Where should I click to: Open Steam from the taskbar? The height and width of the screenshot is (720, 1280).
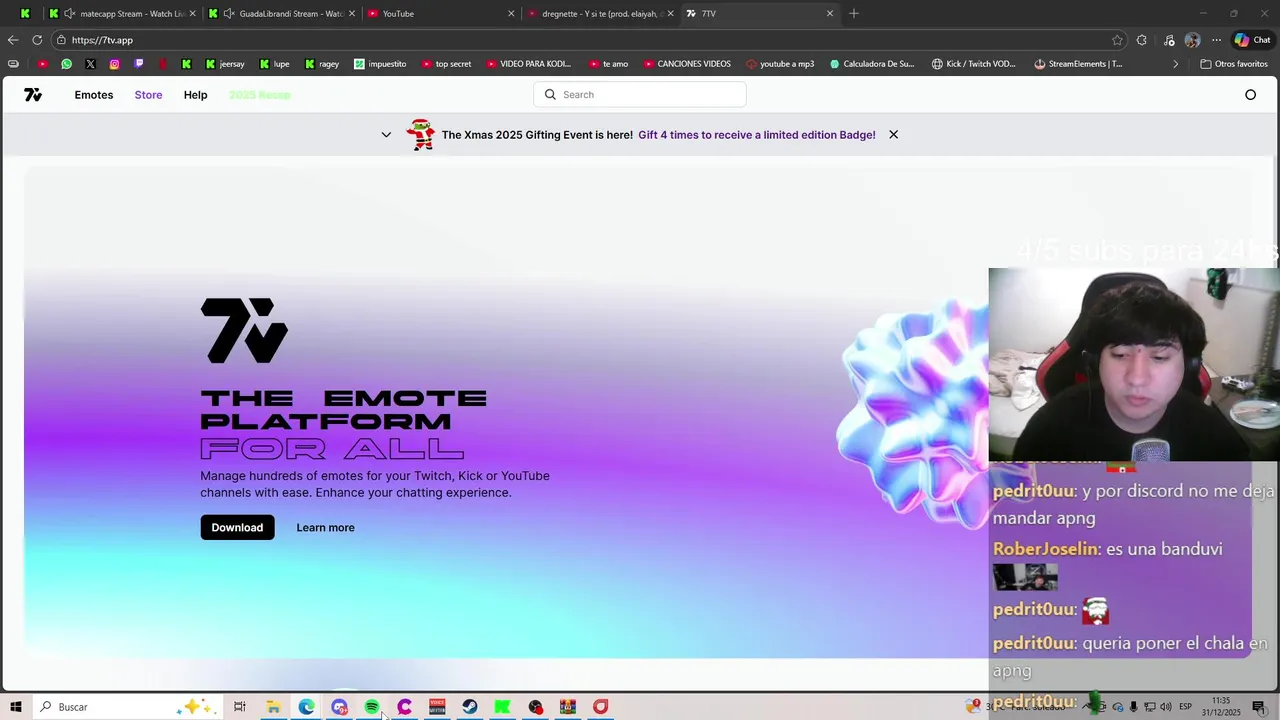(470, 707)
